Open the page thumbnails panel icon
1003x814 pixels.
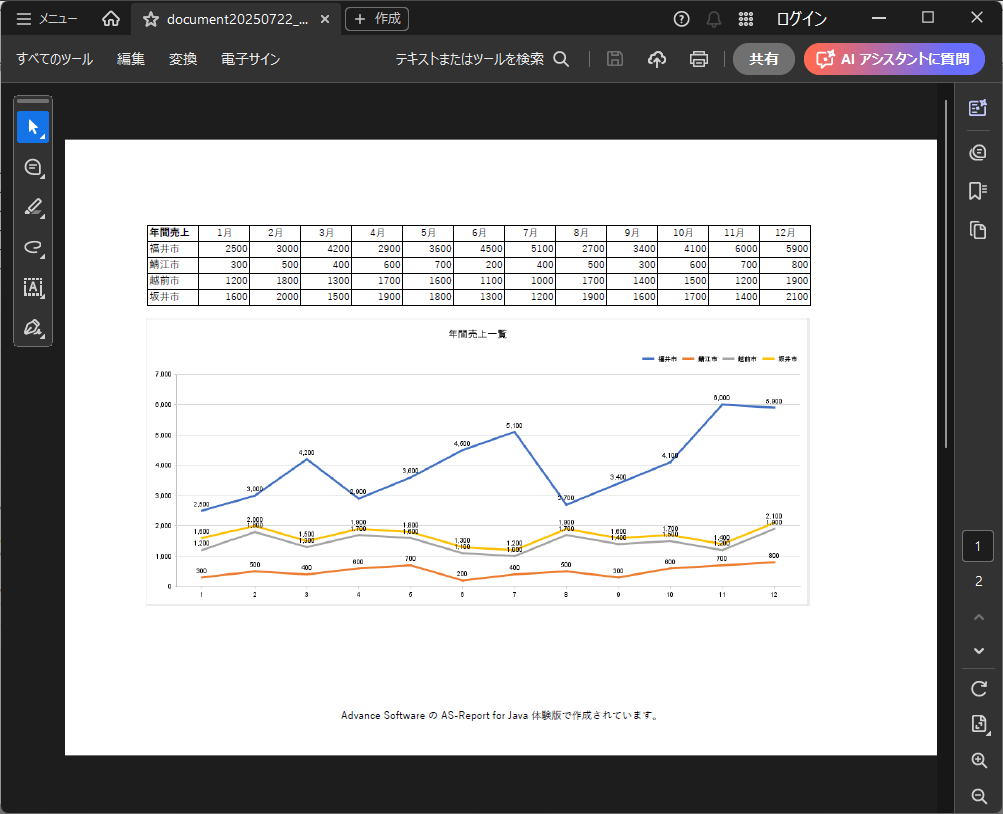click(x=977, y=230)
